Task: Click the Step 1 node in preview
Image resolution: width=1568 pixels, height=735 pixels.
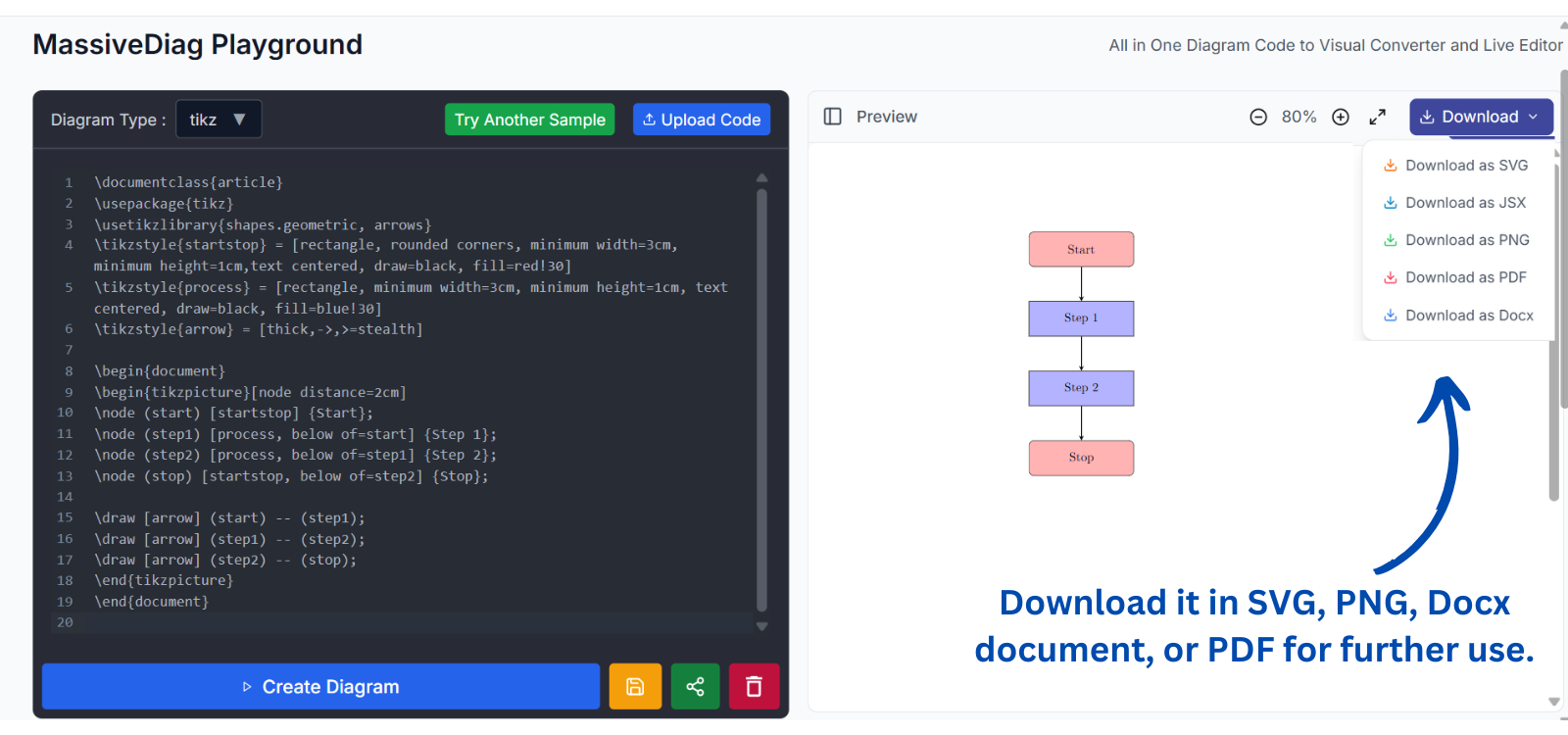Action: 1081,318
